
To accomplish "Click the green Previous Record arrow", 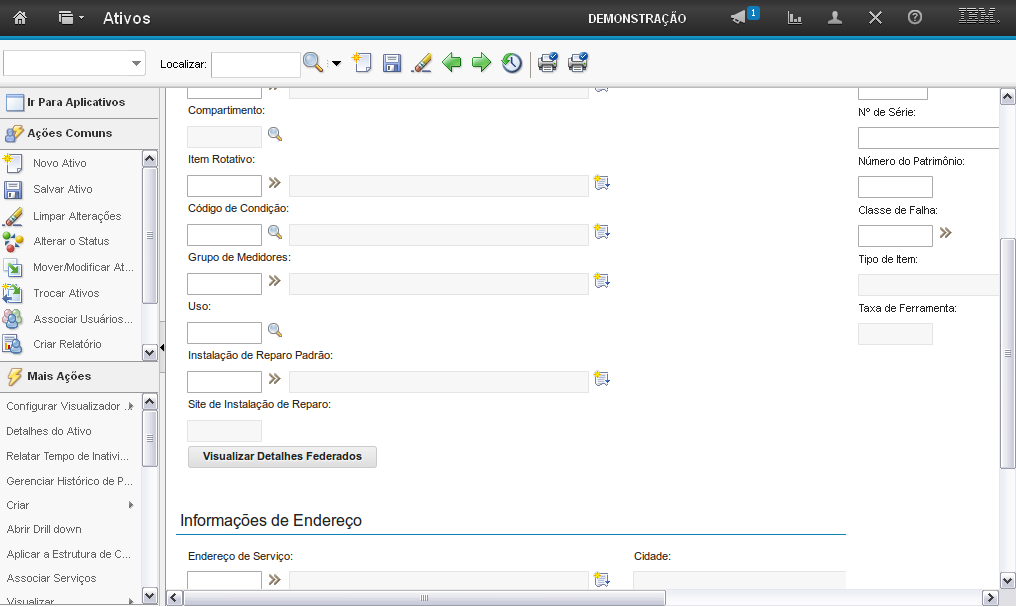I will coord(452,64).
